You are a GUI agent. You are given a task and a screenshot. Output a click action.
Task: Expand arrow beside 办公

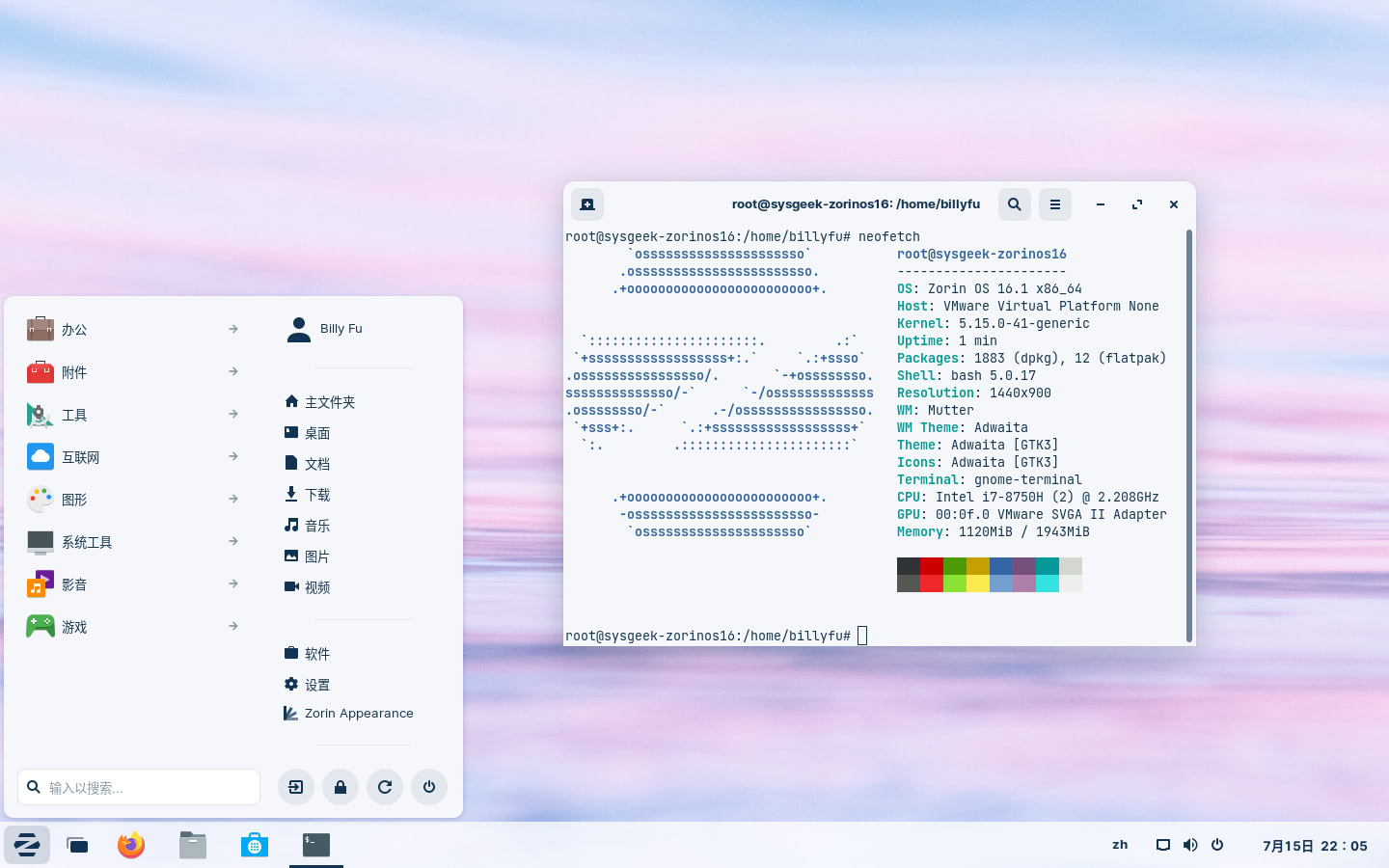click(233, 329)
